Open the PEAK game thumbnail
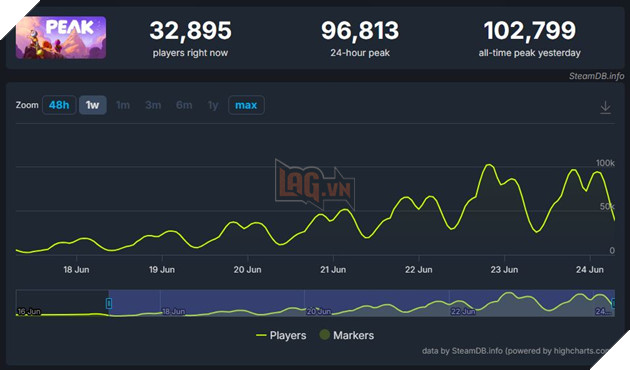The image size is (630, 370). 61,38
